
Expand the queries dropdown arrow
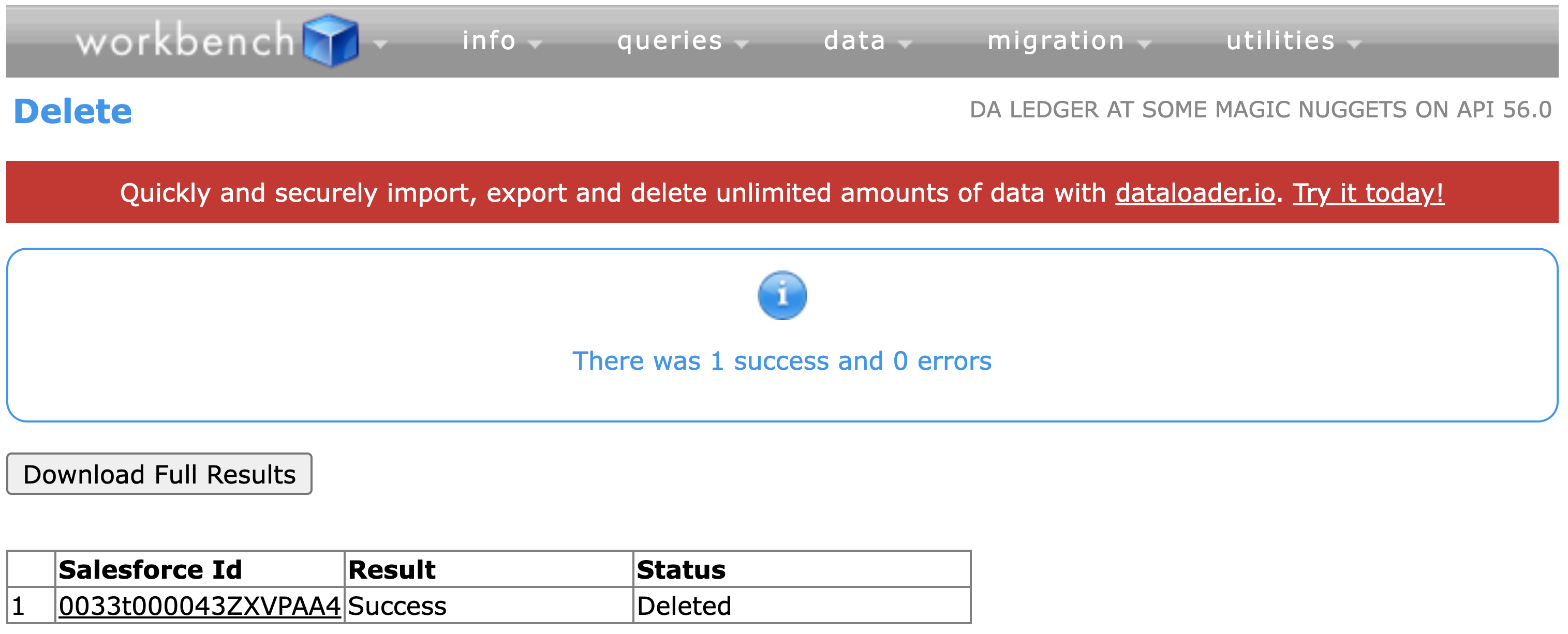pyautogui.click(x=742, y=44)
